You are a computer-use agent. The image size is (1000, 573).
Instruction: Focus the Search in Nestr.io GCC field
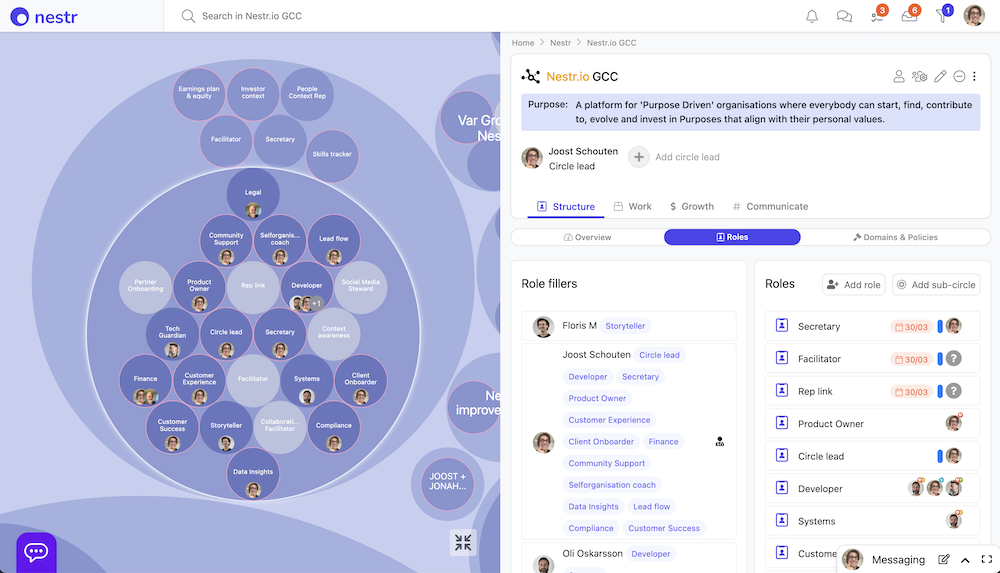[252, 16]
